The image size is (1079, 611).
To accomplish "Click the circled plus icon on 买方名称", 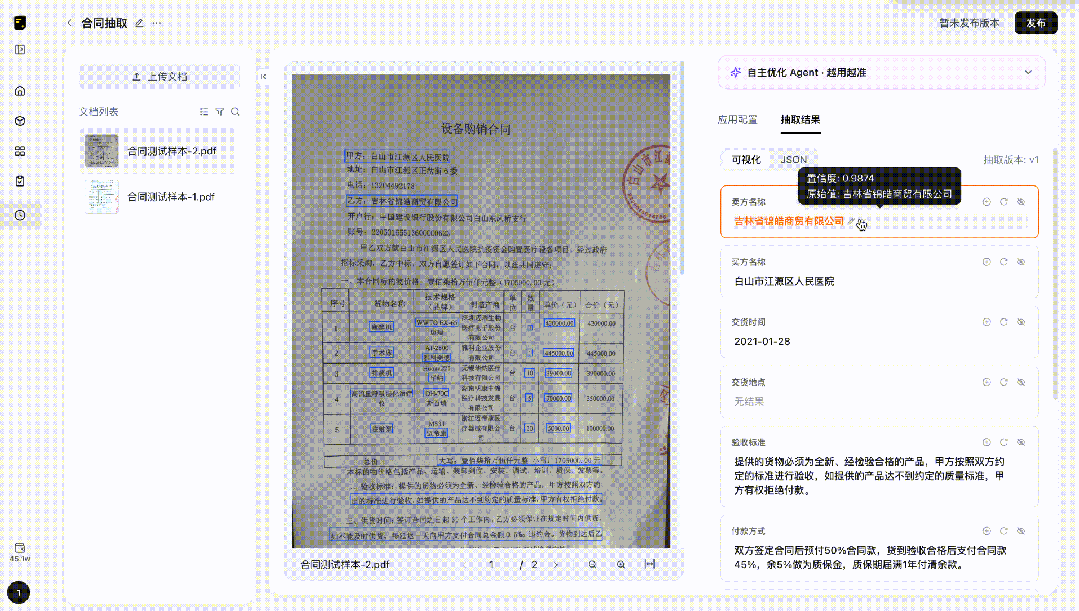I will (x=986, y=261).
